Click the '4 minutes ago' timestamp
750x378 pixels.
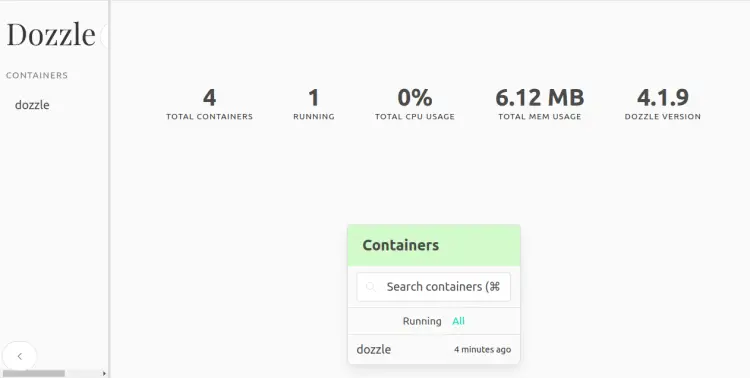[482, 350]
